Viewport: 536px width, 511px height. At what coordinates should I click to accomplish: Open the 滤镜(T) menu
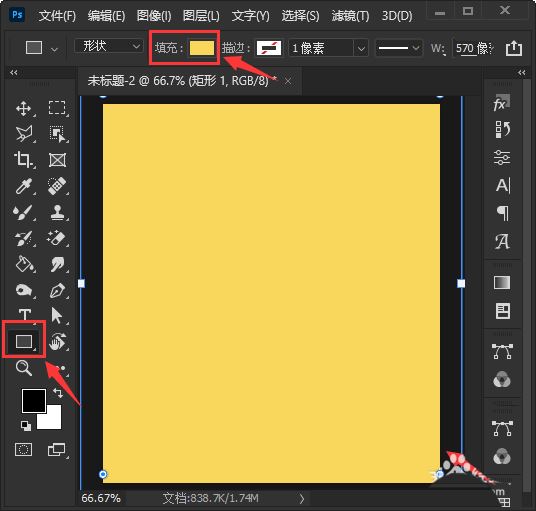point(350,16)
